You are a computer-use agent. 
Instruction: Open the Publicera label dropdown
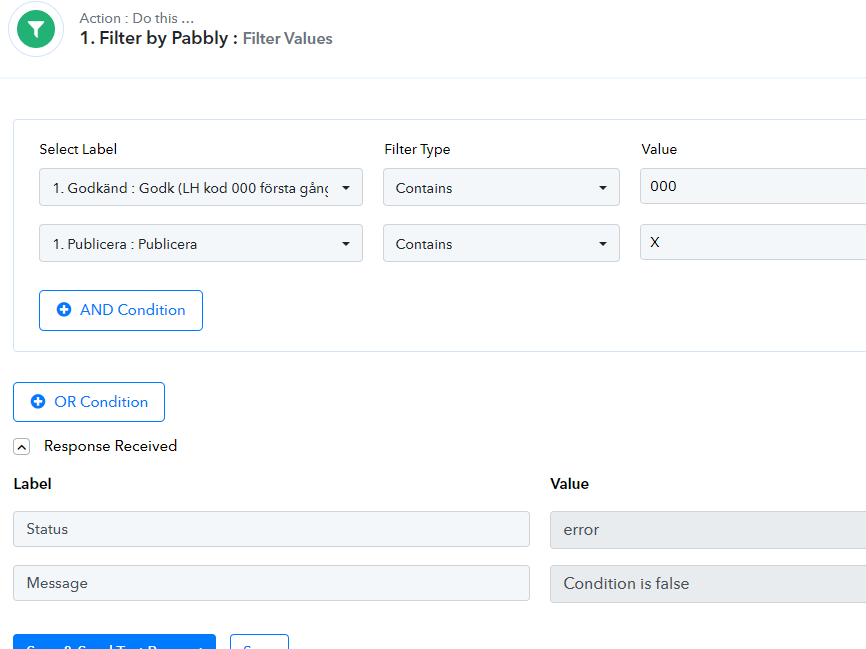click(201, 243)
